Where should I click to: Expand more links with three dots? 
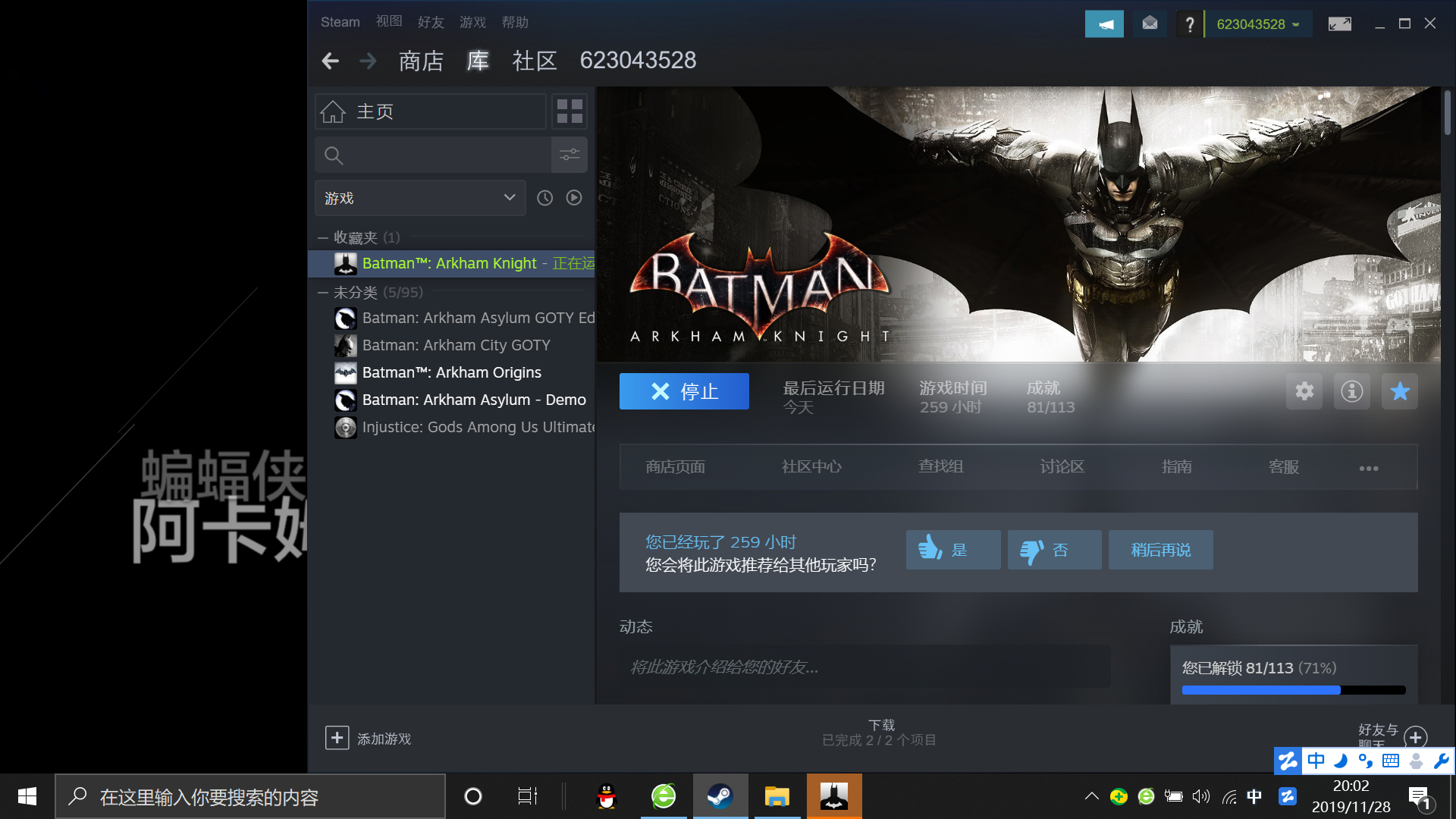click(1369, 469)
